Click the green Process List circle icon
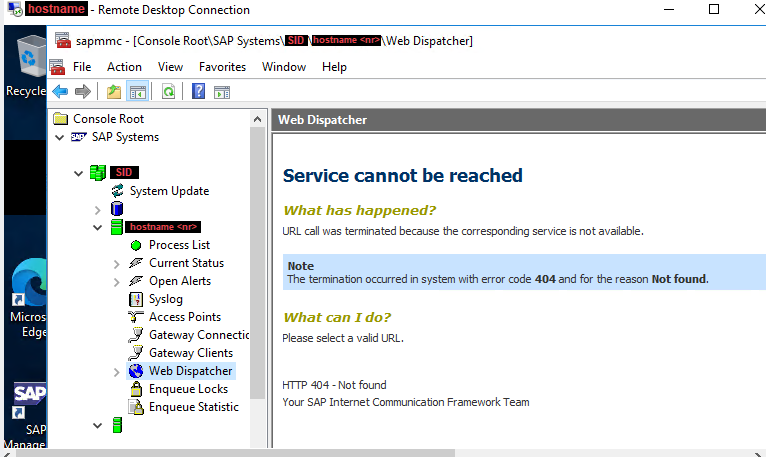This screenshot has width=766, height=457. (136, 245)
